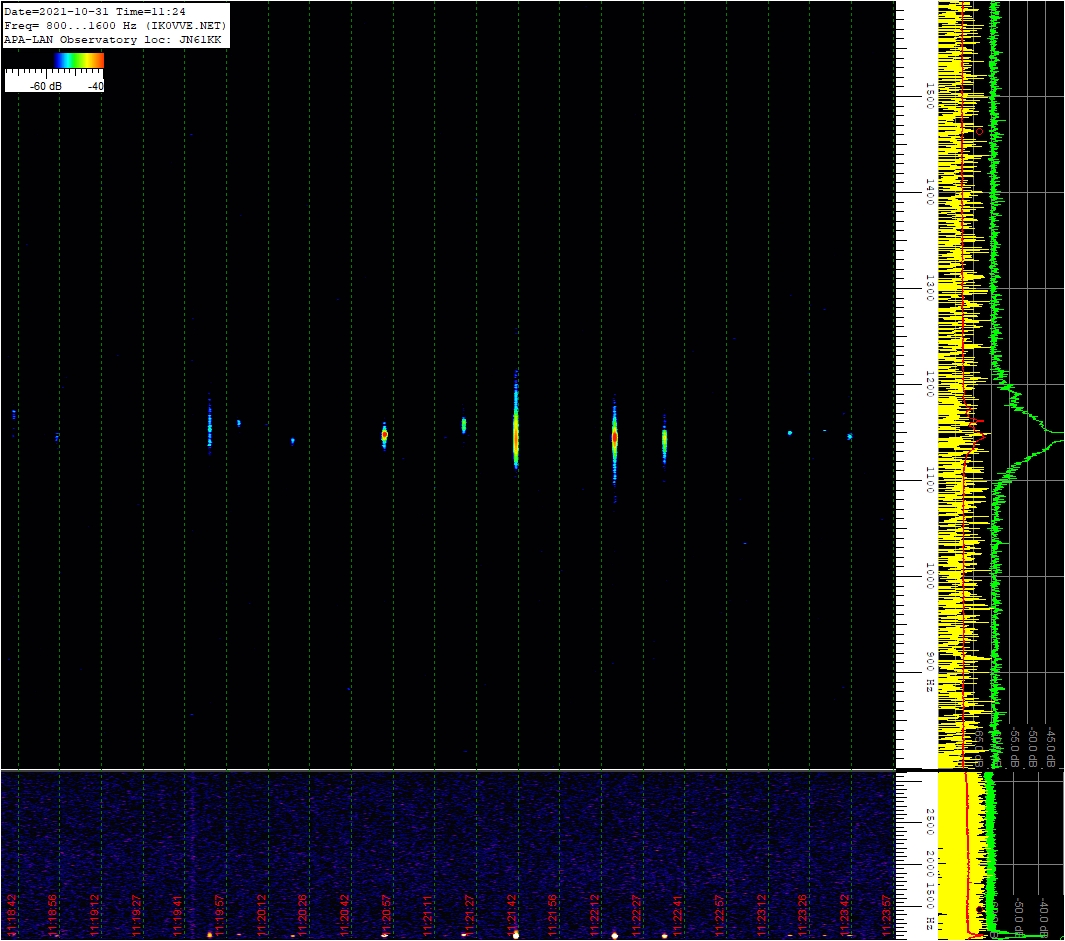Click the 1400 frequency axis label
This screenshot has height=941, width=1065.
click(930, 192)
